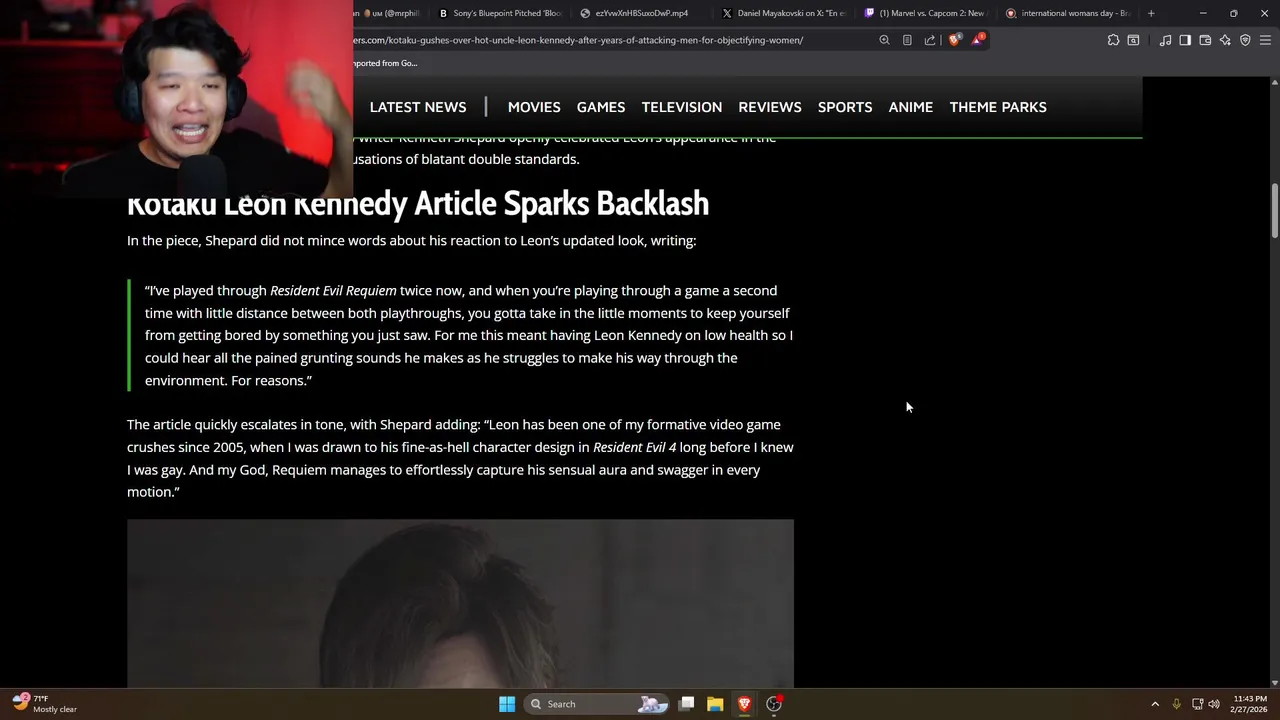This screenshot has width=1280, height=720.
Task: Toggle reader mode icon in address bar
Action: pos(907,40)
